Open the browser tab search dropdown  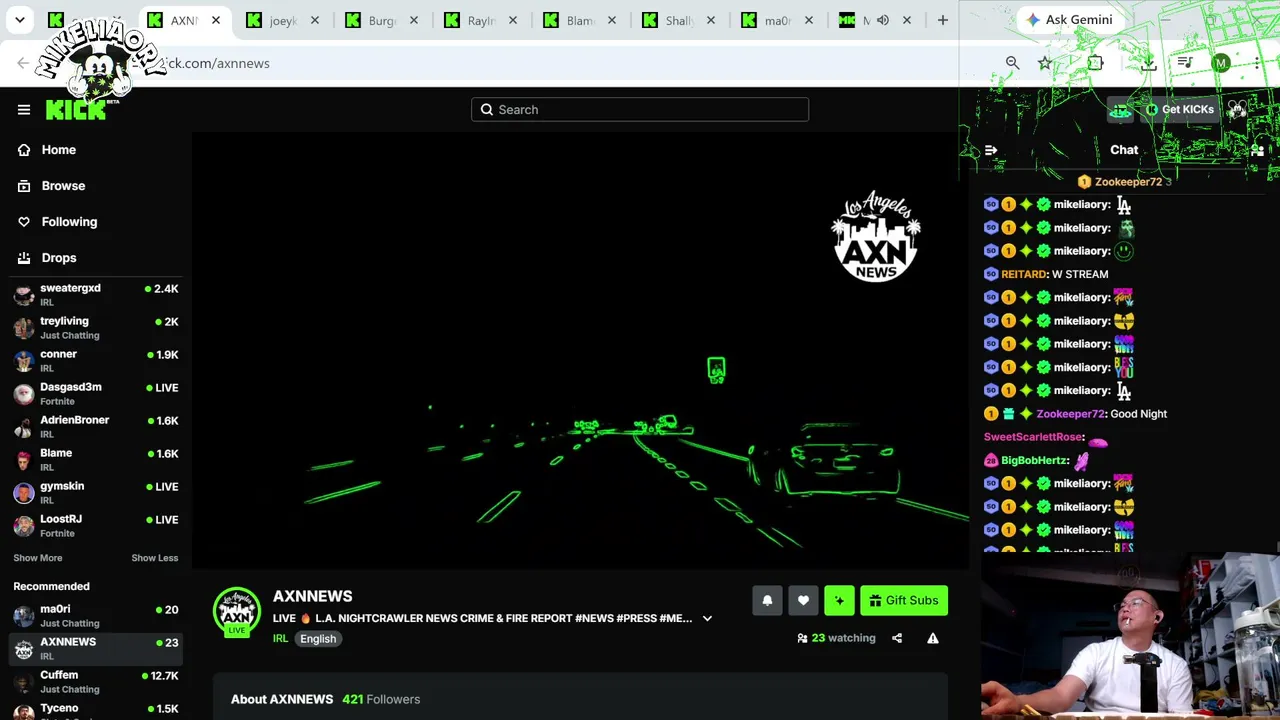tap(20, 20)
